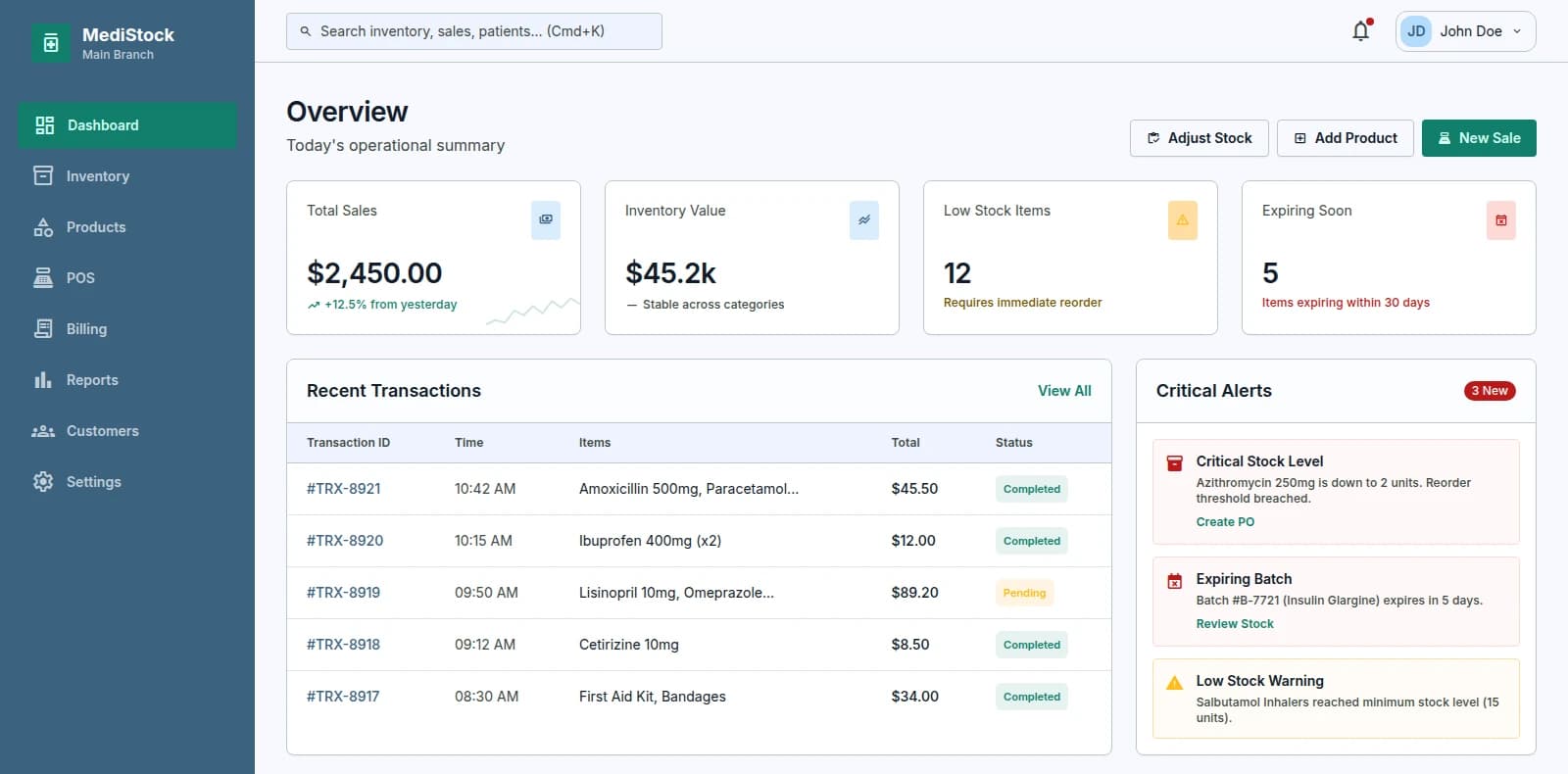Click the Cetirizine 10mg item cell

(629, 645)
